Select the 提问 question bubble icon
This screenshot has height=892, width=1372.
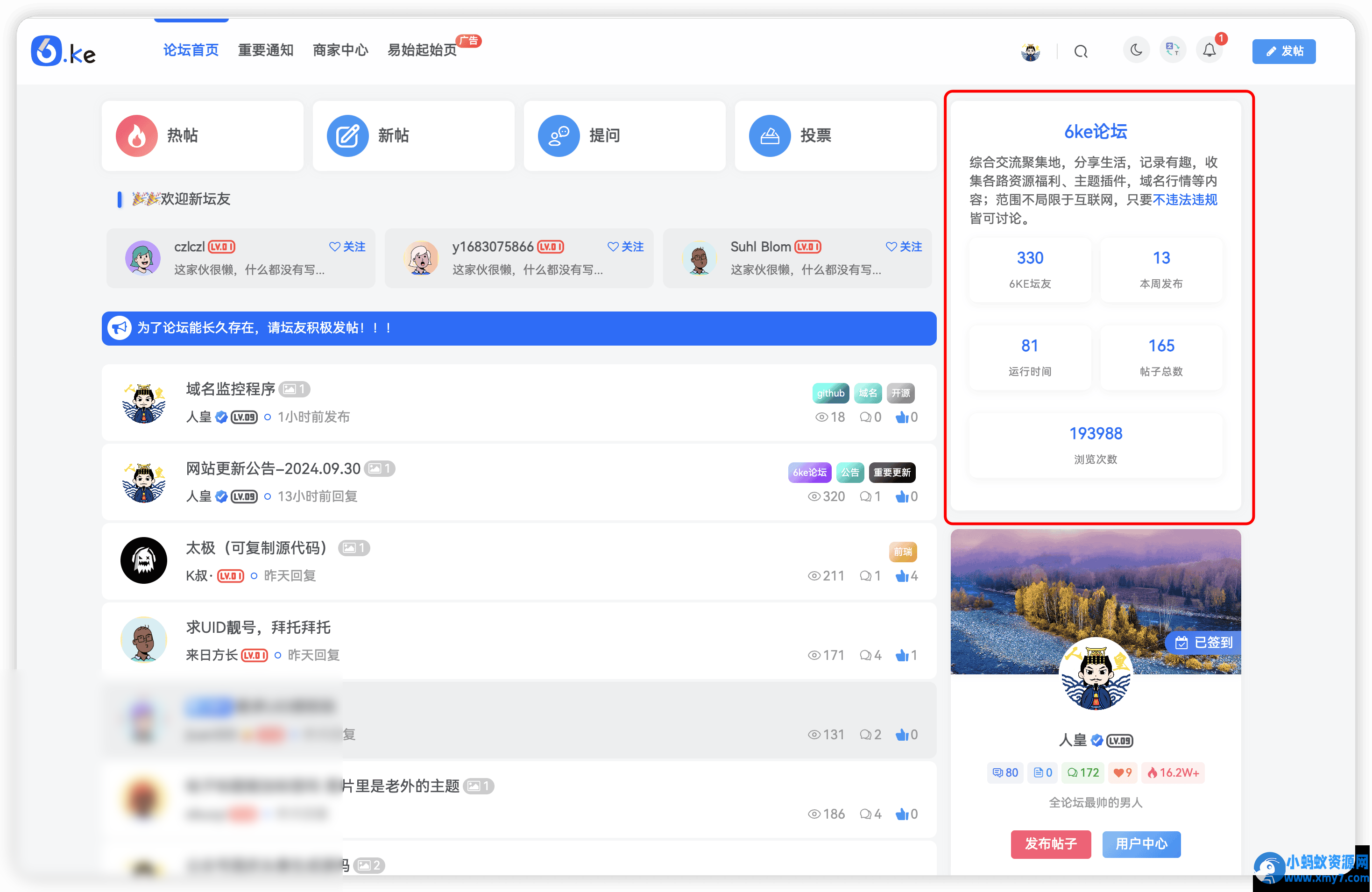558,135
